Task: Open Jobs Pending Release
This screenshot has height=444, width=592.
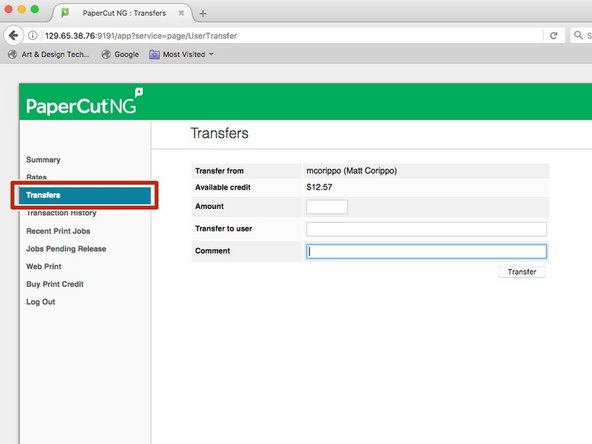Action: (x=66, y=249)
